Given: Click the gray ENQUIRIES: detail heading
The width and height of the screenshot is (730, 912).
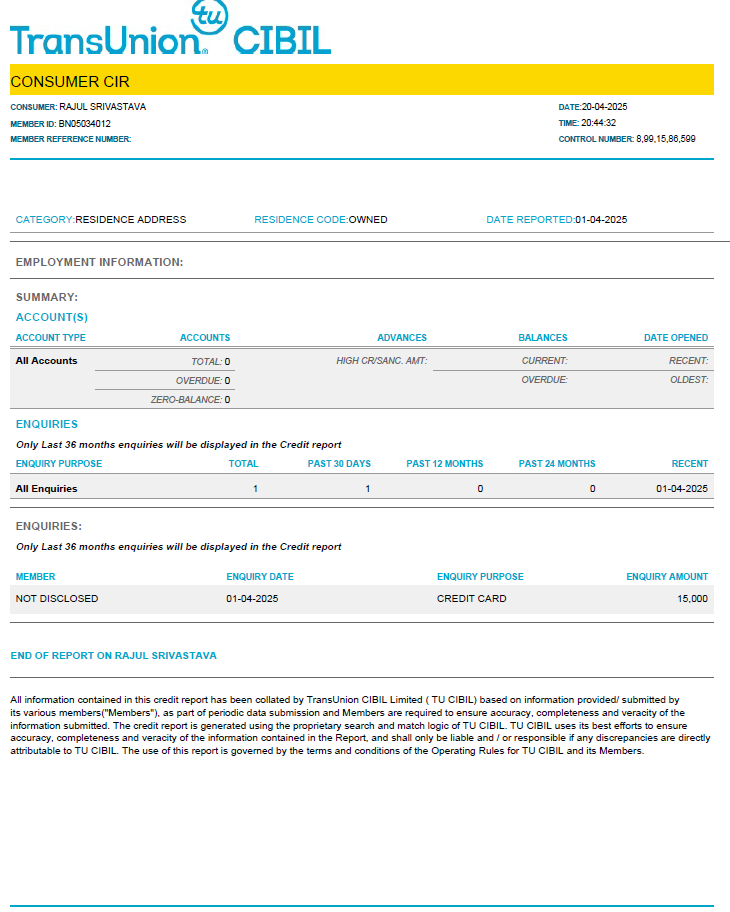Looking at the screenshot, I should pyautogui.click(x=49, y=526).
